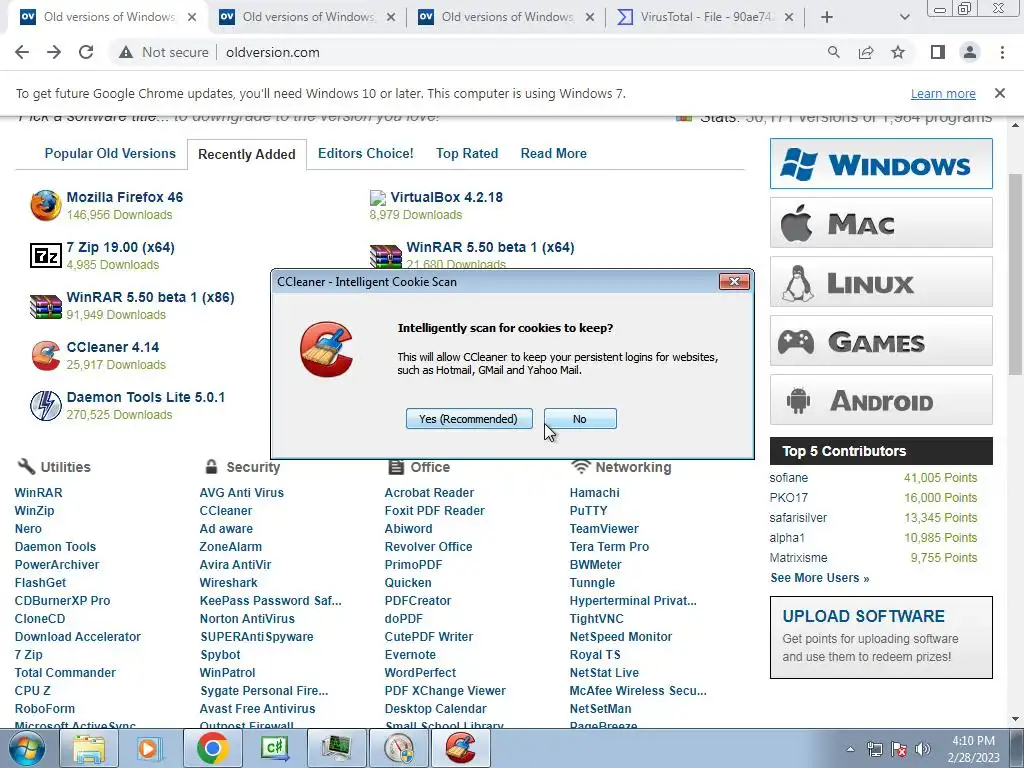Viewport: 1024px width, 768px height.
Task: Show hidden system tray icons
Action: [850, 749]
